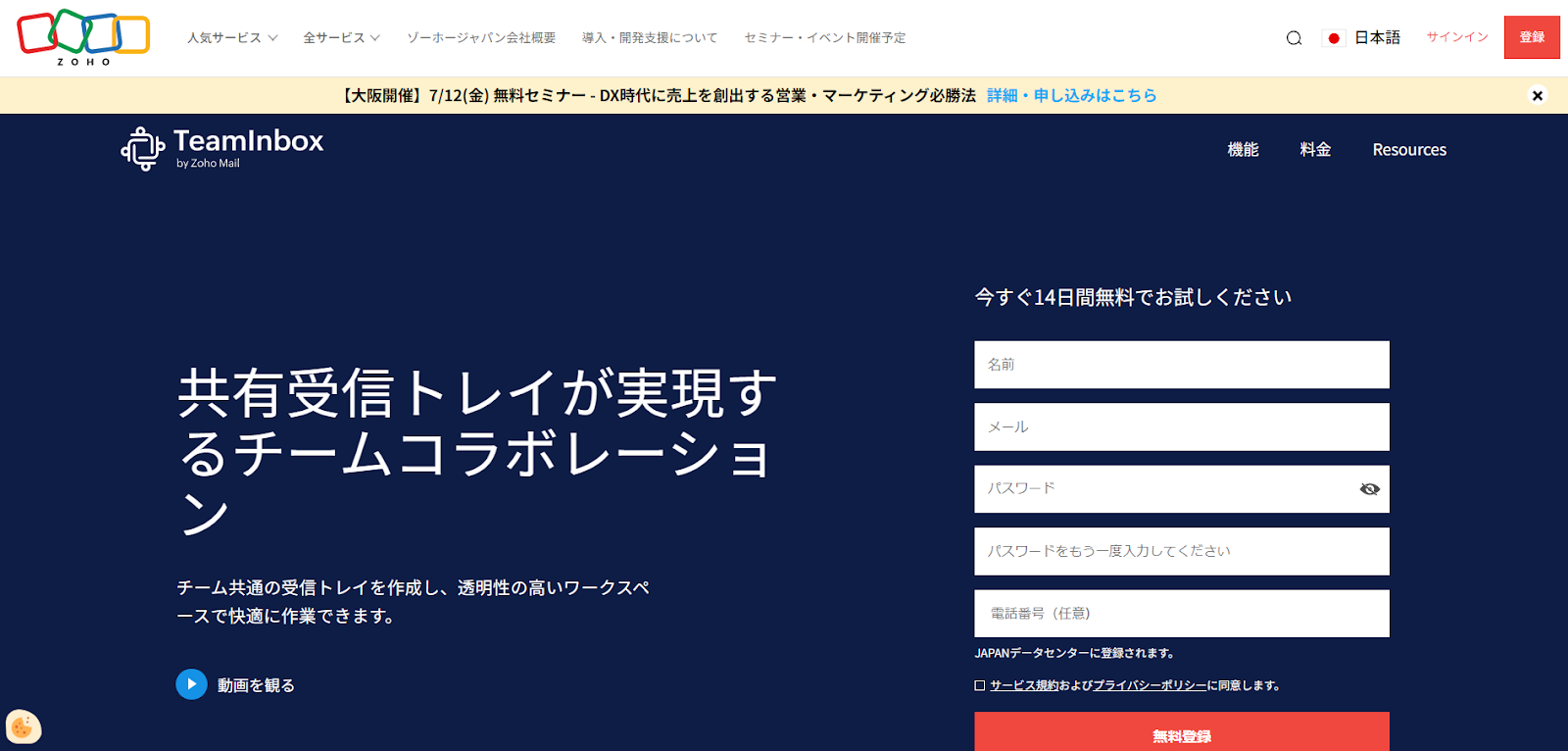Click the TeamInbox logo

coord(222,149)
